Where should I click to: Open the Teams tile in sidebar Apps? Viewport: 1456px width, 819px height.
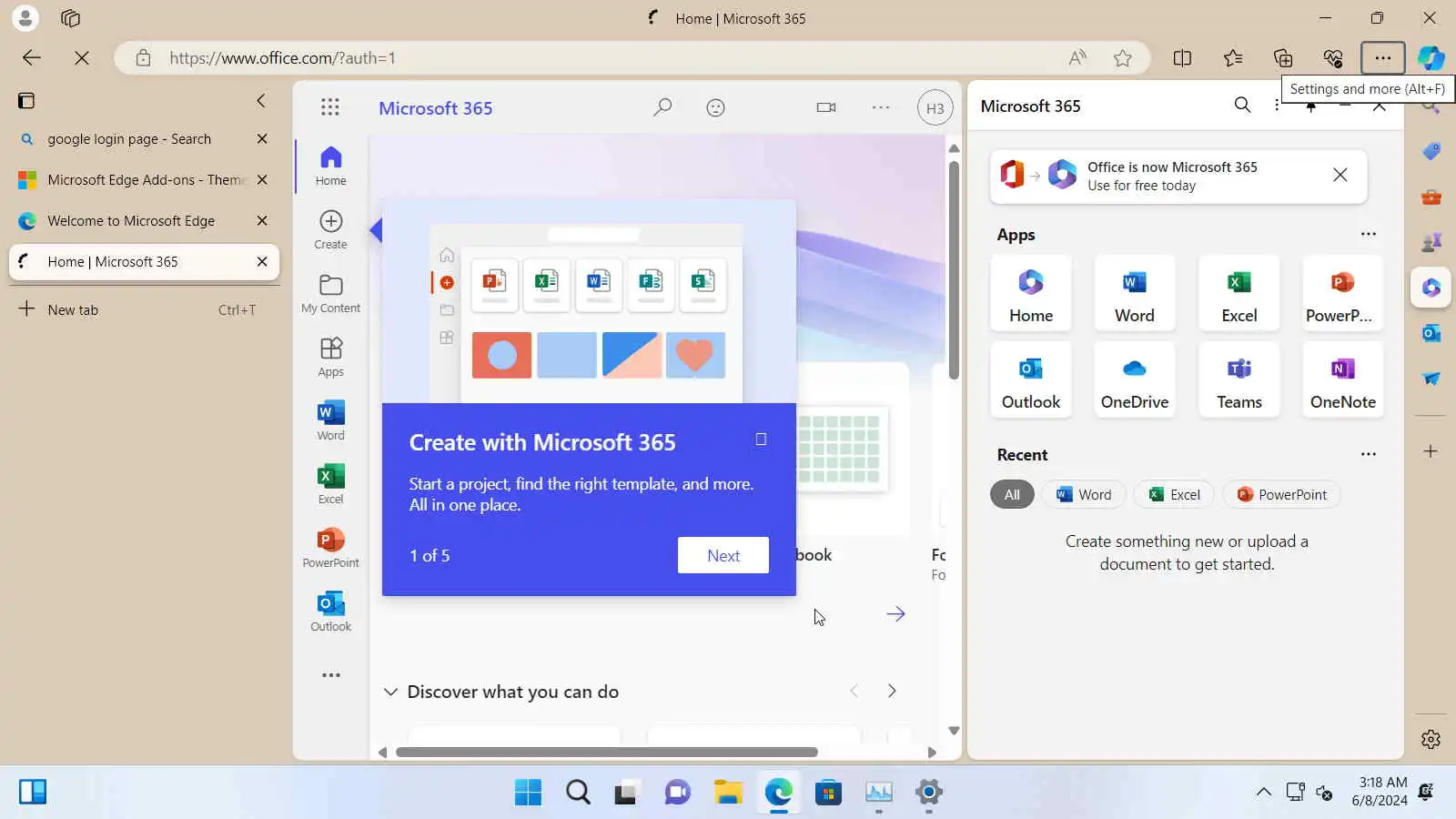[x=1239, y=380]
